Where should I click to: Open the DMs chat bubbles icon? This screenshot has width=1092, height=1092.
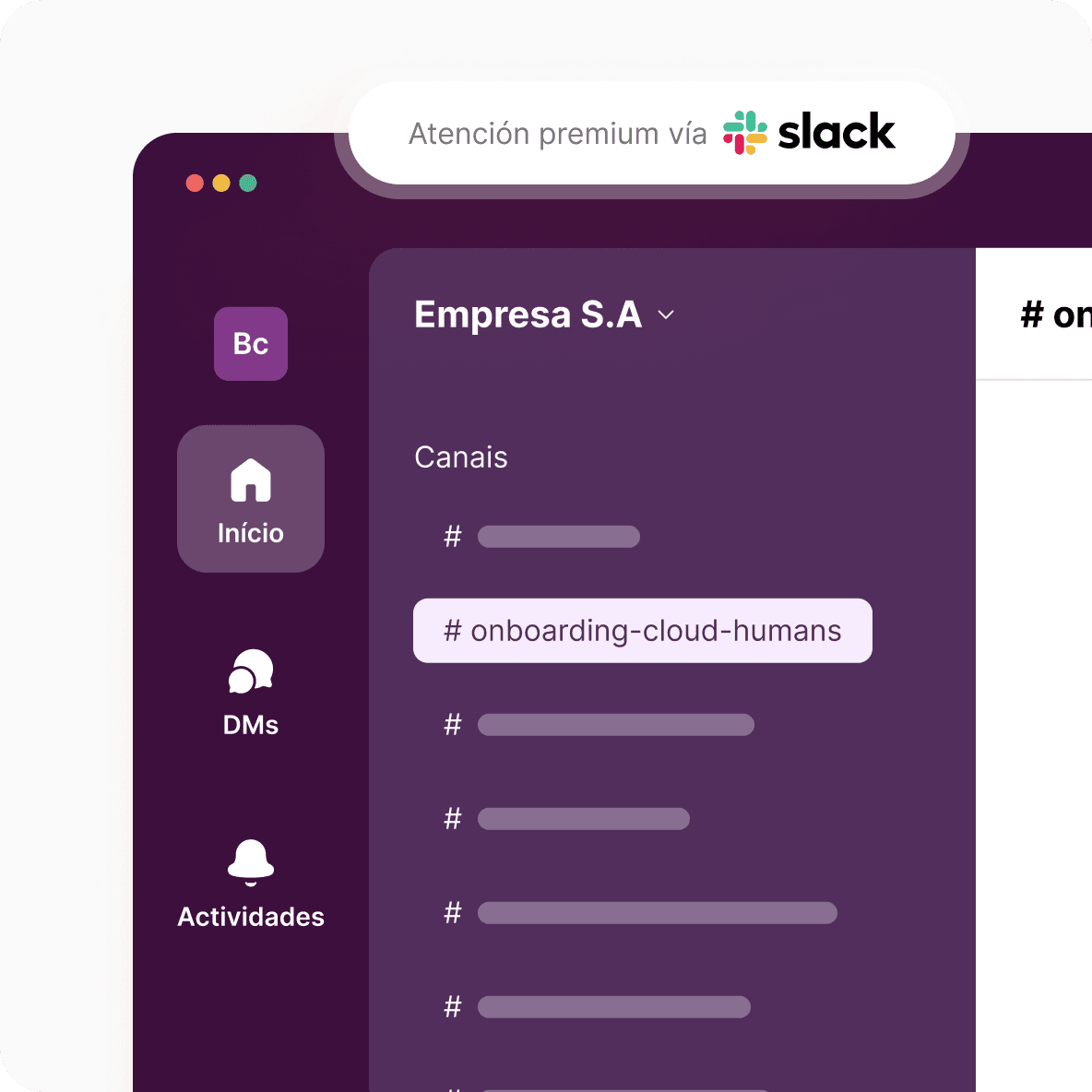(x=251, y=671)
